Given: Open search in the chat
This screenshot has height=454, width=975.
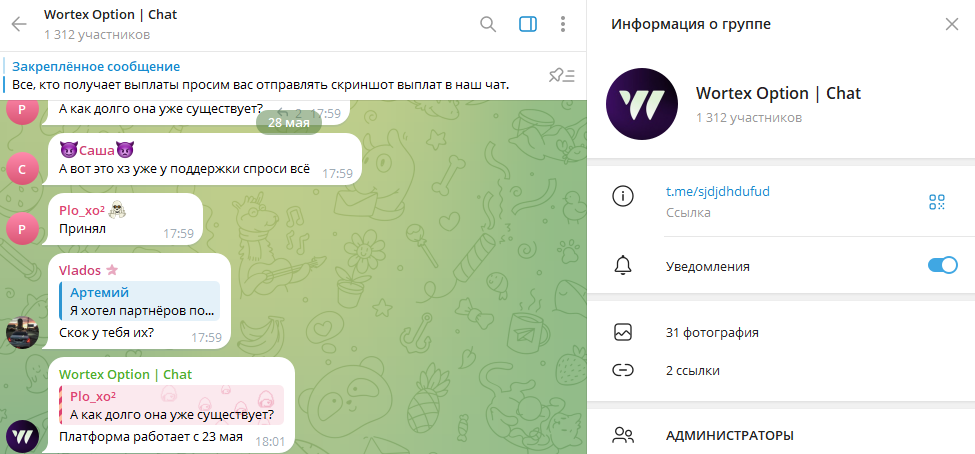Looking at the screenshot, I should (488, 24).
